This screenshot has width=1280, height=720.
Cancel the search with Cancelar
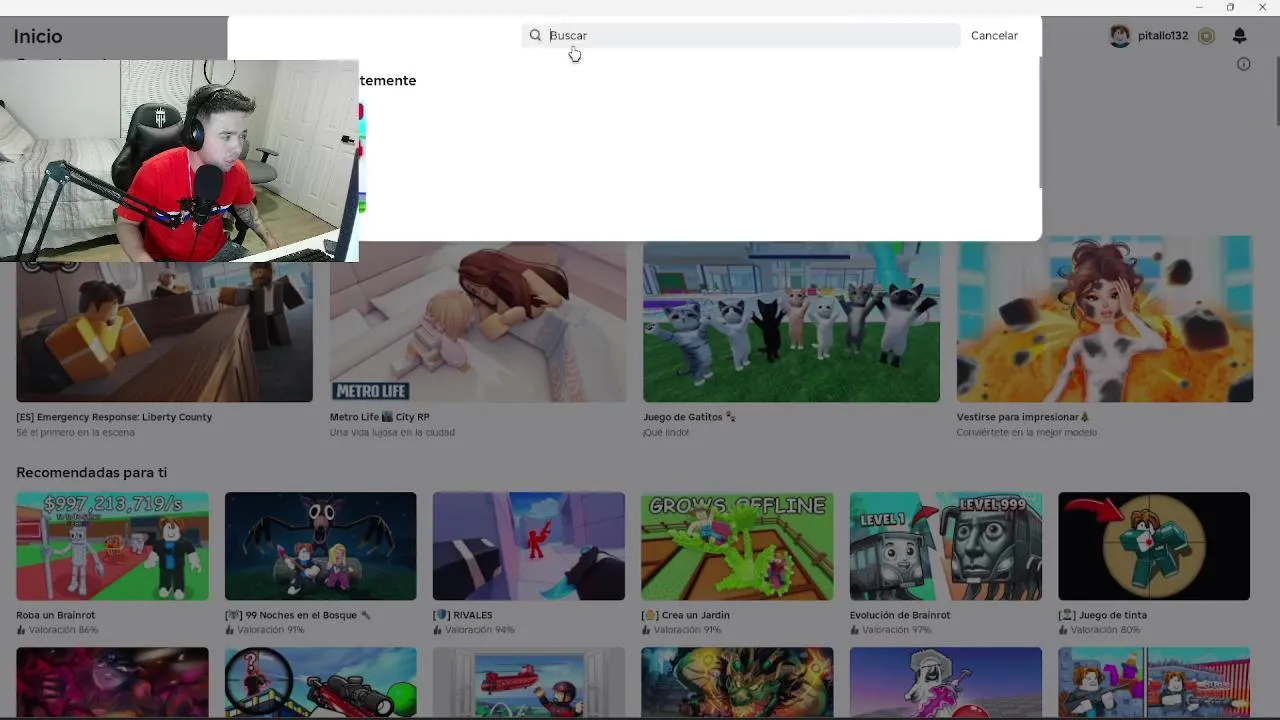click(994, 35)
